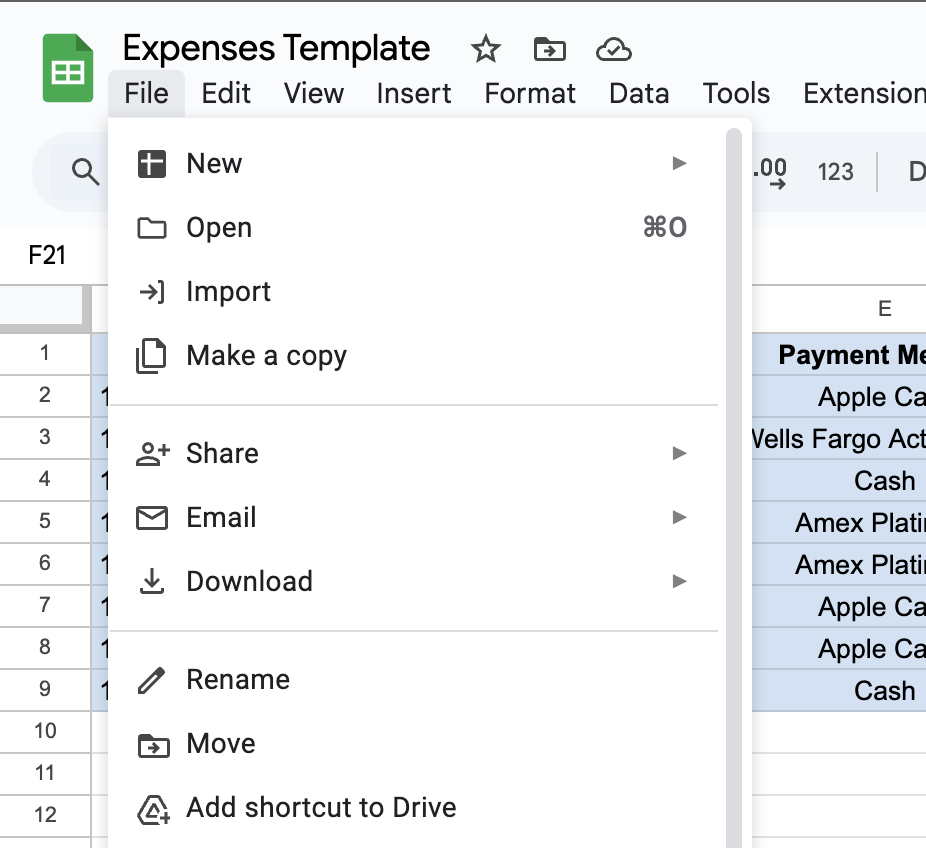Select the row 12 header
926x848 pixels.
pyautogui.click(x=45, y=815)
